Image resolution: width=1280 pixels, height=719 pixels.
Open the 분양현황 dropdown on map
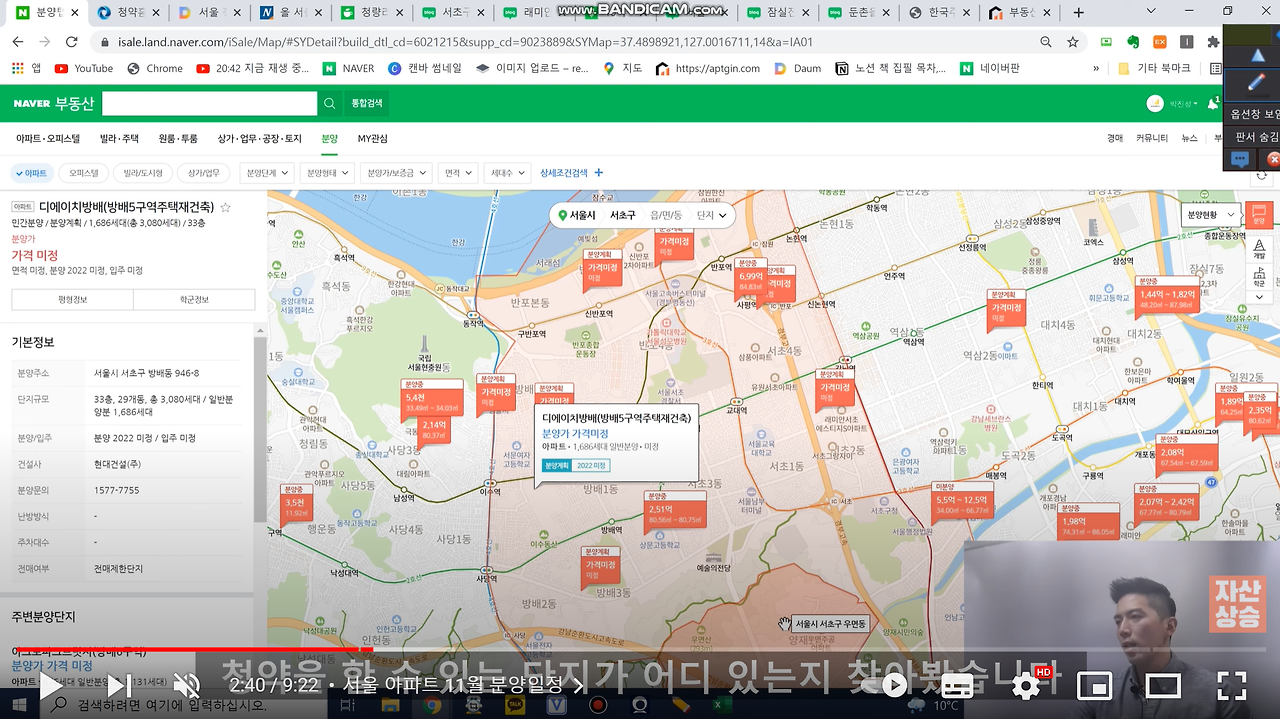pos(1209,215)
